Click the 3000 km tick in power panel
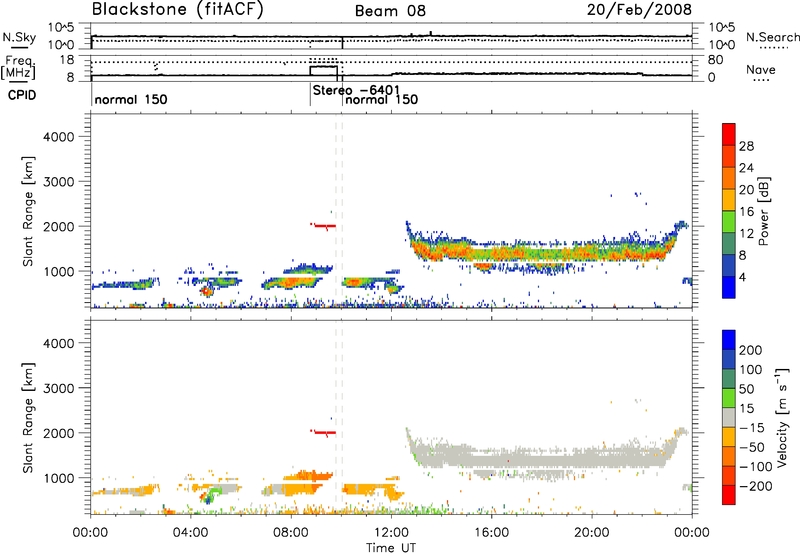800x554 pixels. [x=59, y=182]
